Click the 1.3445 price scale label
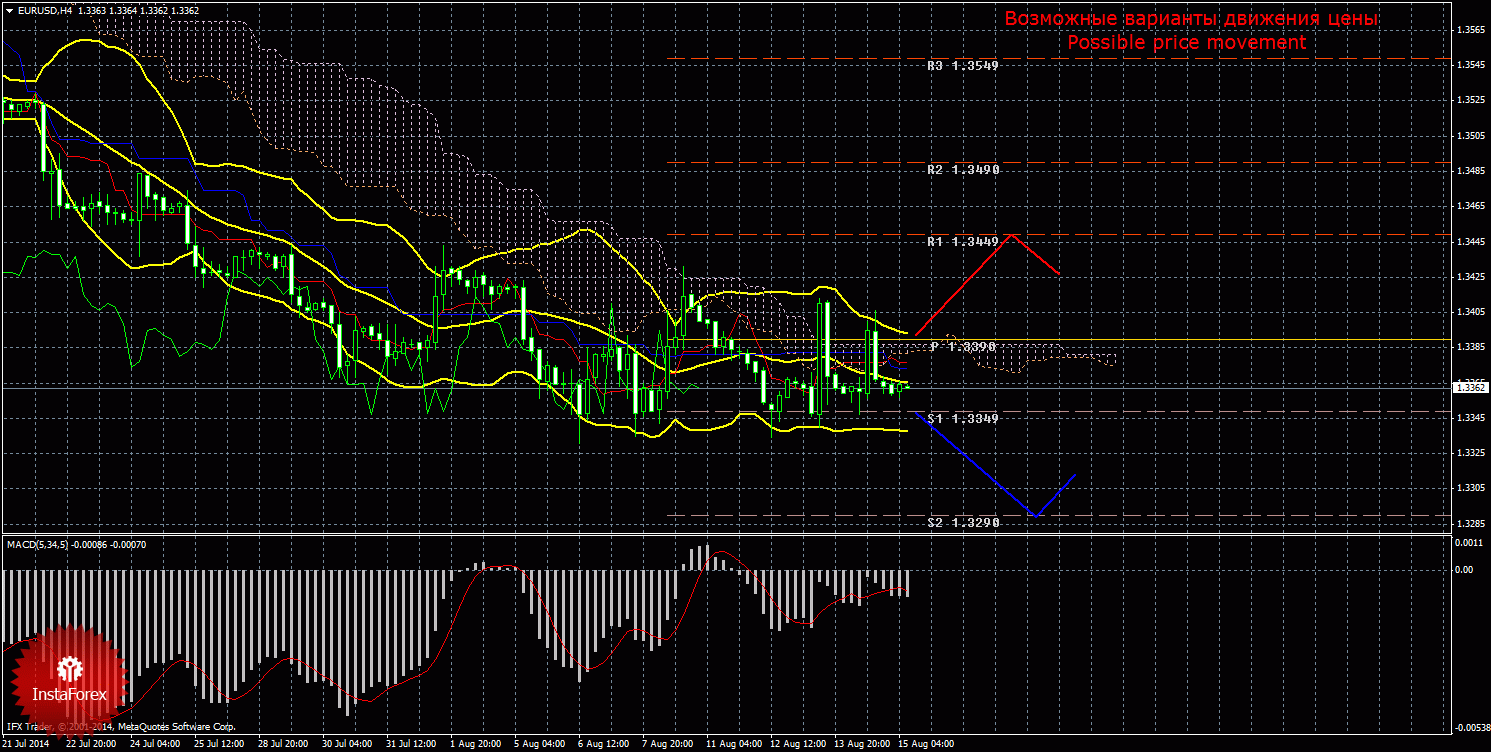 pyautogui.click(x=1470, y=241)
